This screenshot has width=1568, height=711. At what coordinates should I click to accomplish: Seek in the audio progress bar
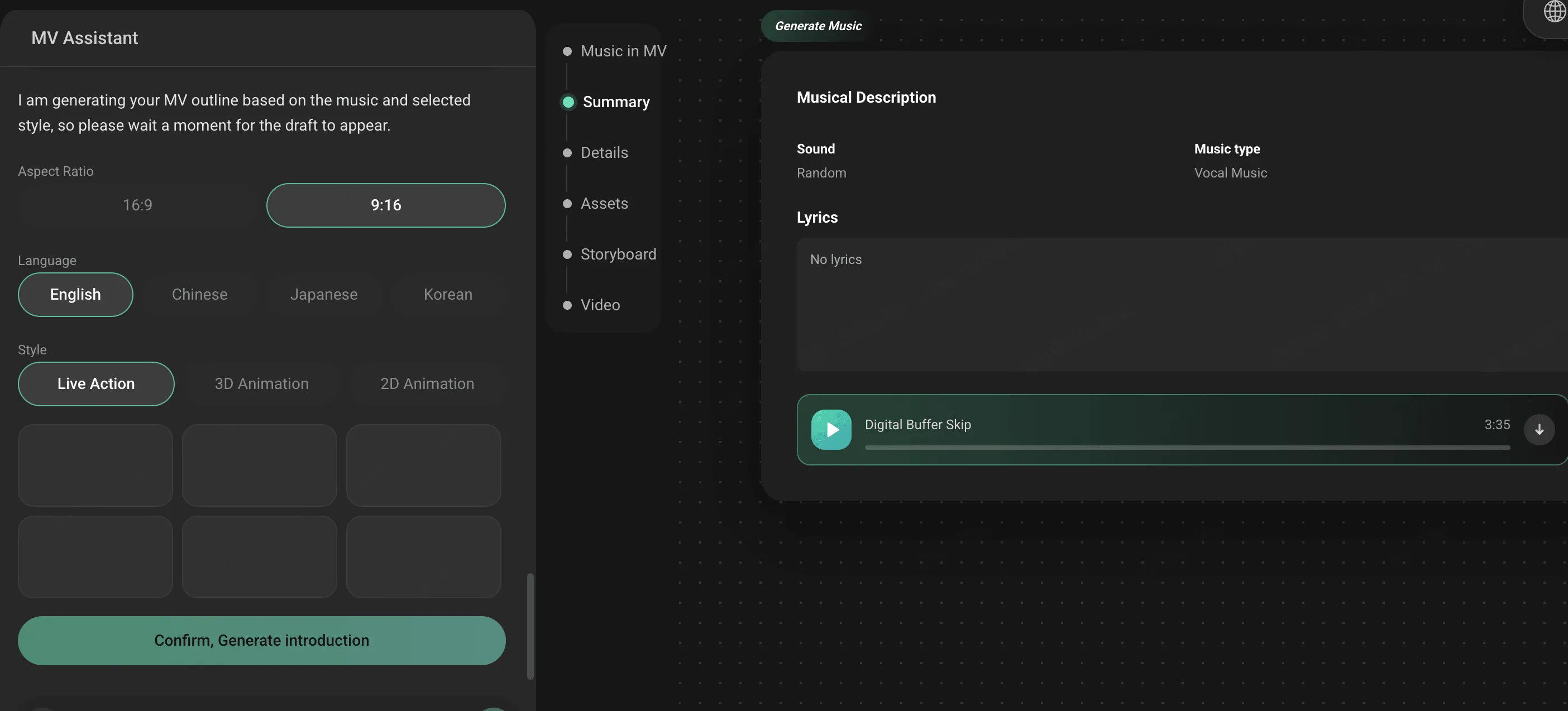point(1187,448)
